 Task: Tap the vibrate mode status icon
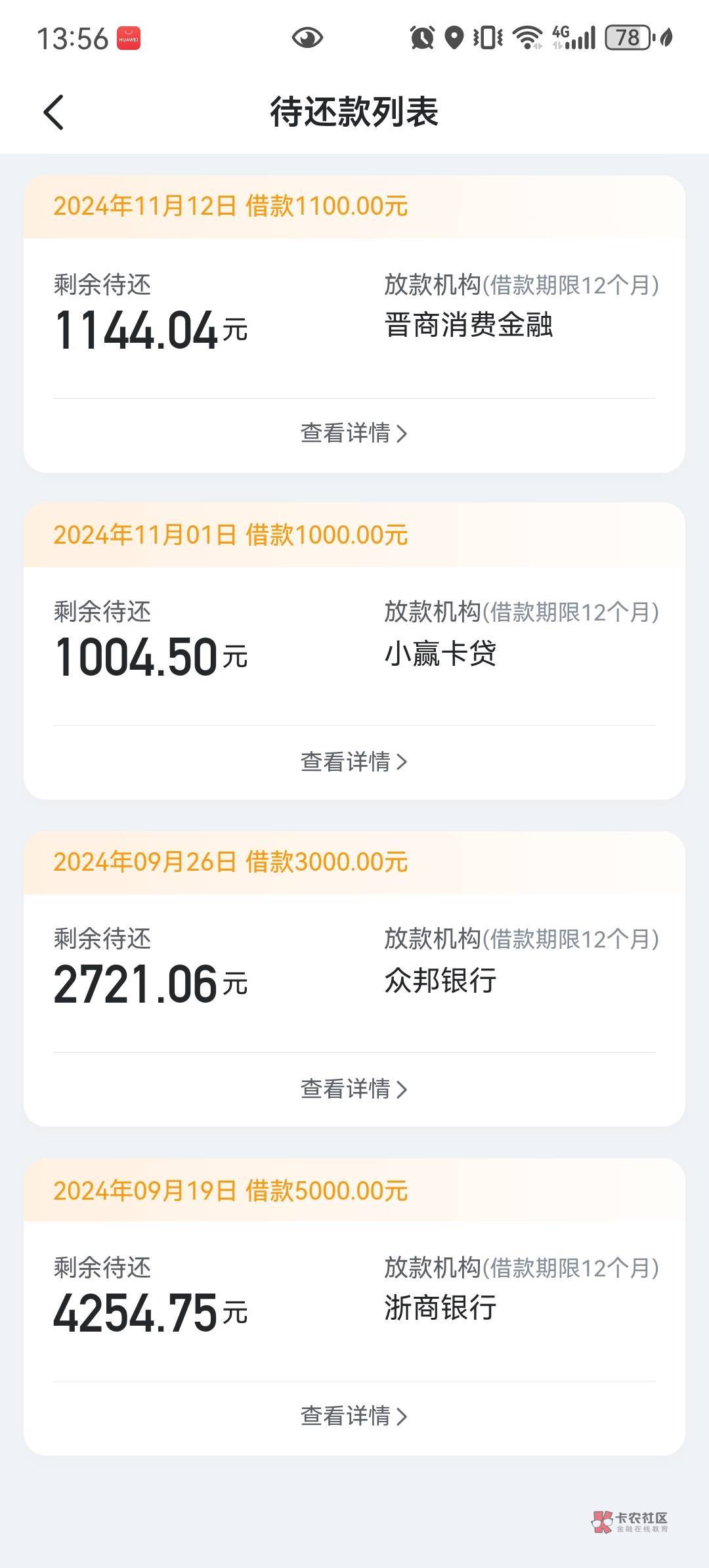(x=488, y=38)
